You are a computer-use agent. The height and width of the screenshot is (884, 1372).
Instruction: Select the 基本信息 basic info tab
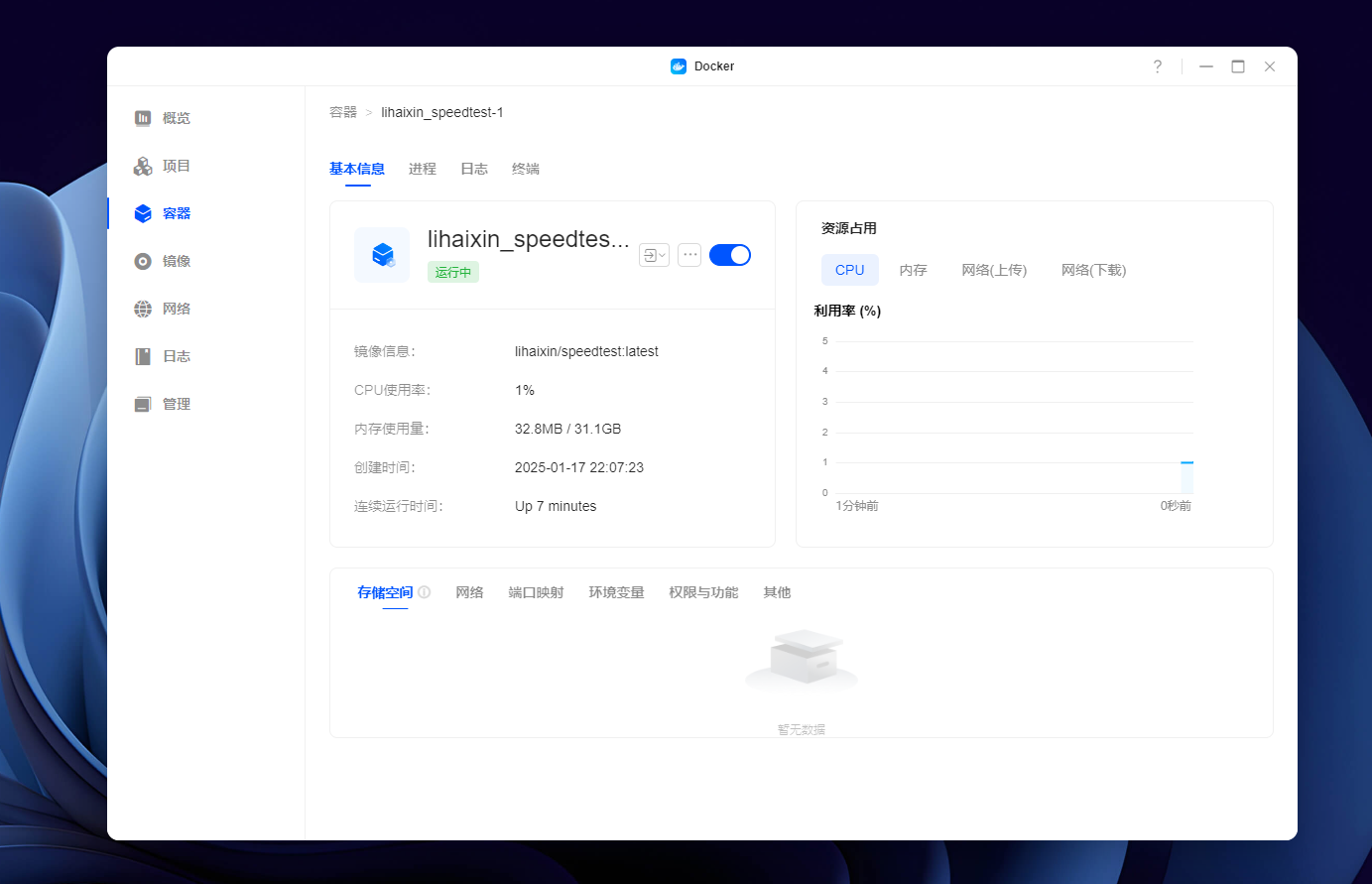pos(357,169)
